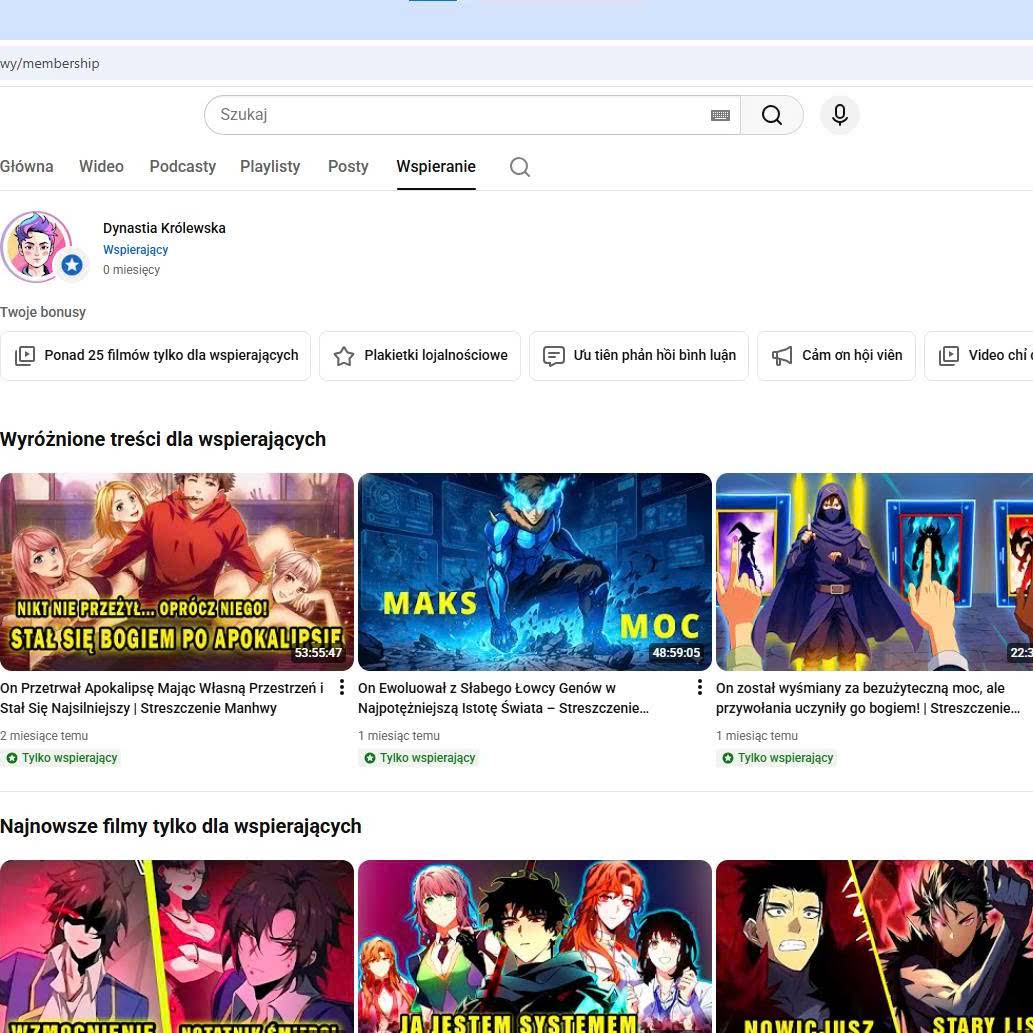Viewport: 1033px width, 1033px height.
Task: Open the Posty tab
Action: click(348, 167)
